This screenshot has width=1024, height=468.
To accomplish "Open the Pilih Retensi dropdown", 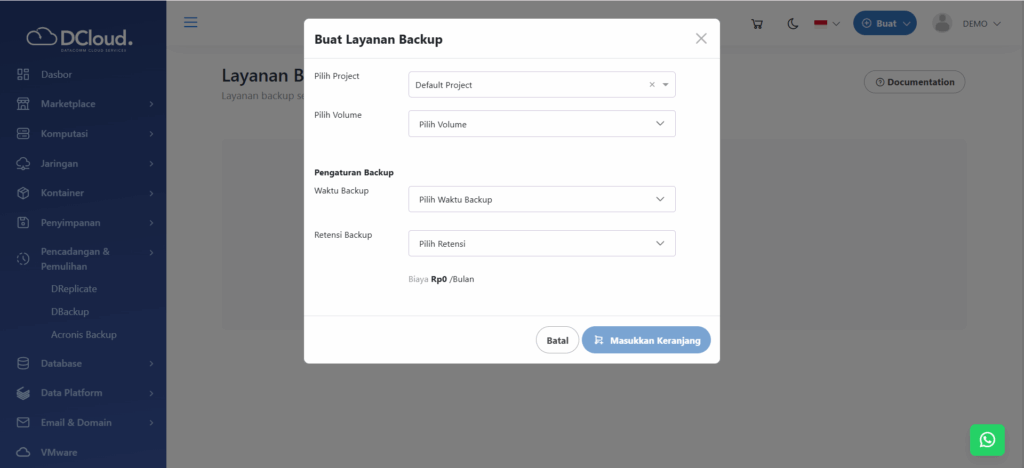I will coord(542,243).
